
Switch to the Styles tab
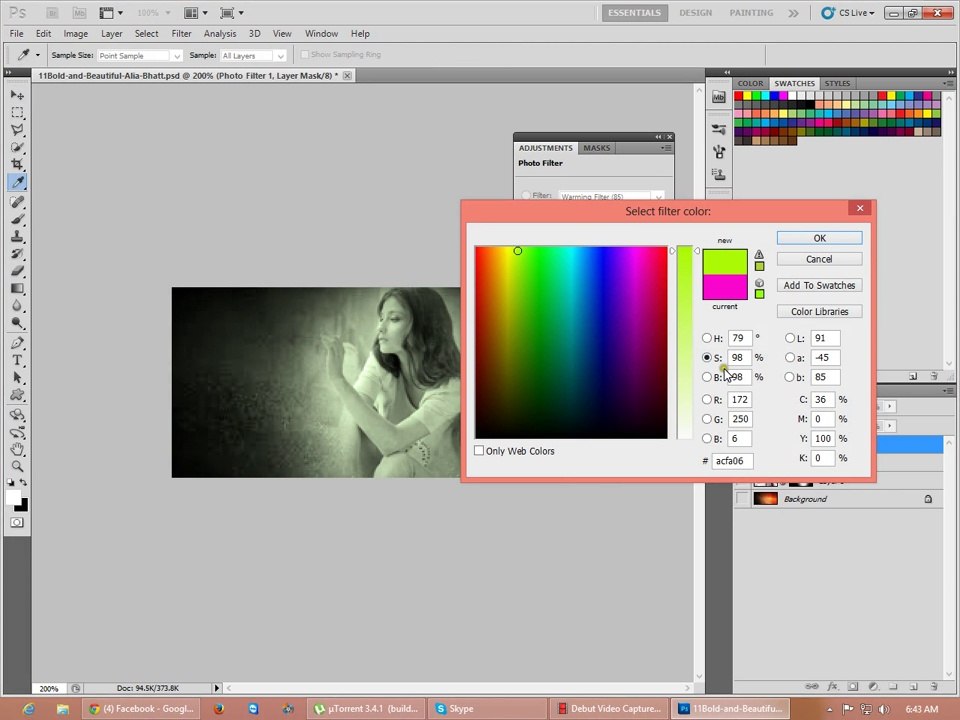click(x=837, y=83)
